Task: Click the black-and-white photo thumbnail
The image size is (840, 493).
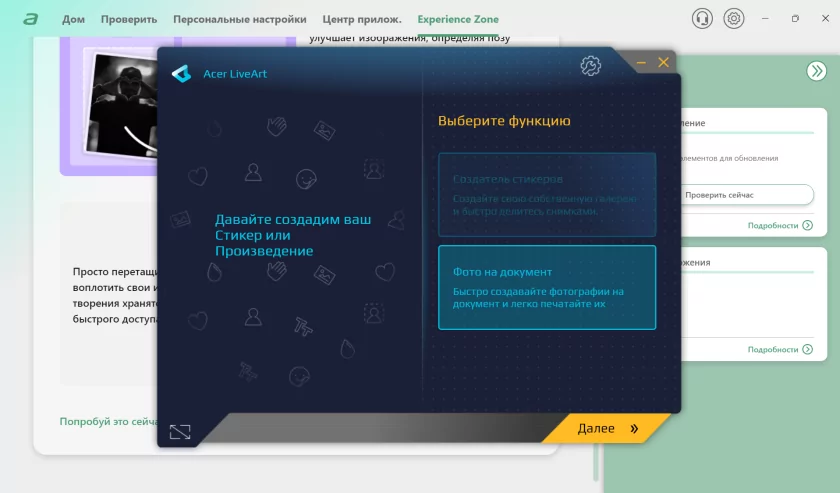Action: point(122,104)
